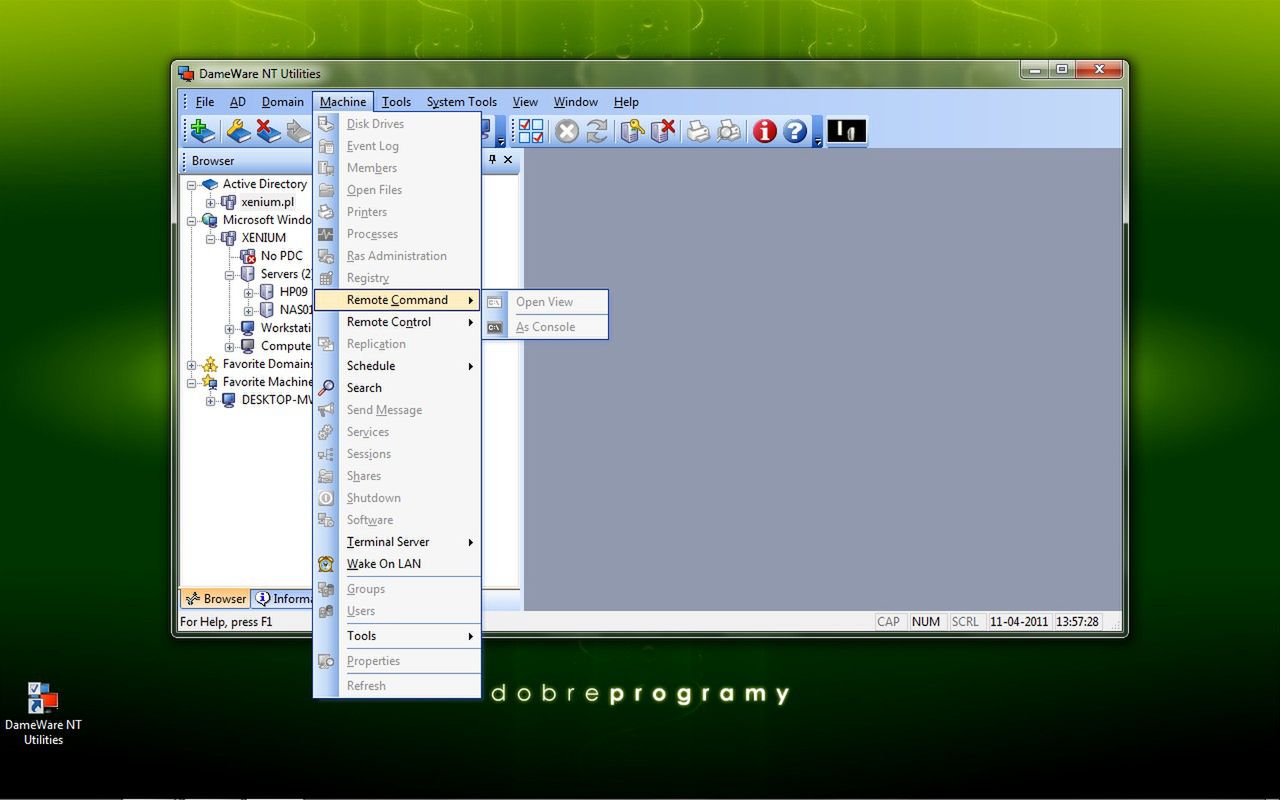This screenshot has width=1280, height=800.
Task: Open the AD menu
Action: pos(237,102)
